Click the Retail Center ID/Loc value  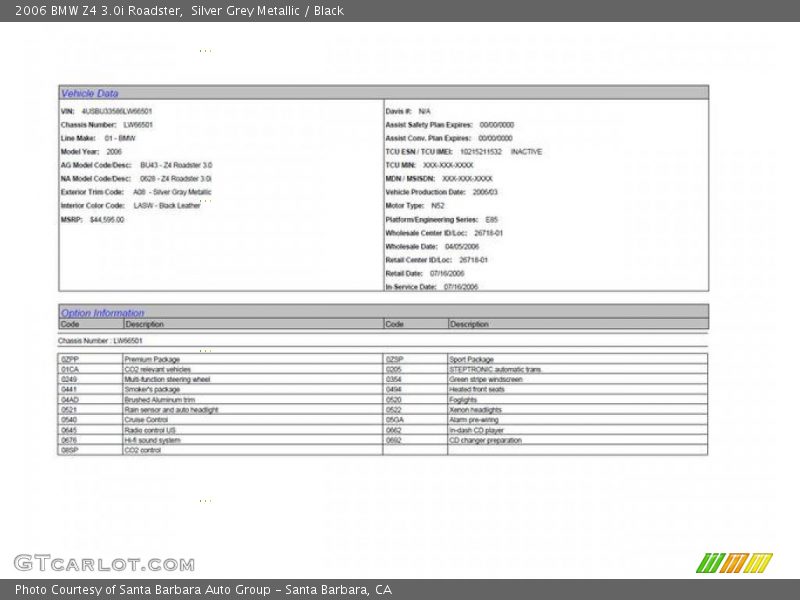tap(473, 260)
